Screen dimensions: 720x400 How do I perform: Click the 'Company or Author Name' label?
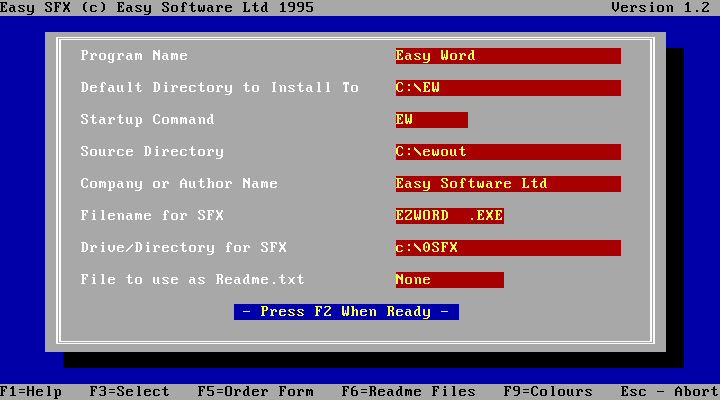(179, 184)
